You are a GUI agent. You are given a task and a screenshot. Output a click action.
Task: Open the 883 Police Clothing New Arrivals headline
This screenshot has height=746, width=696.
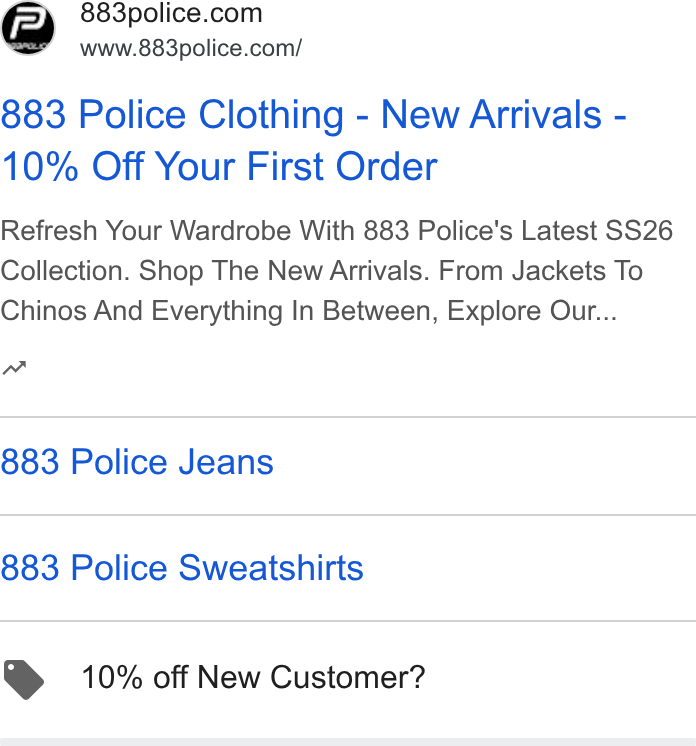314,140
